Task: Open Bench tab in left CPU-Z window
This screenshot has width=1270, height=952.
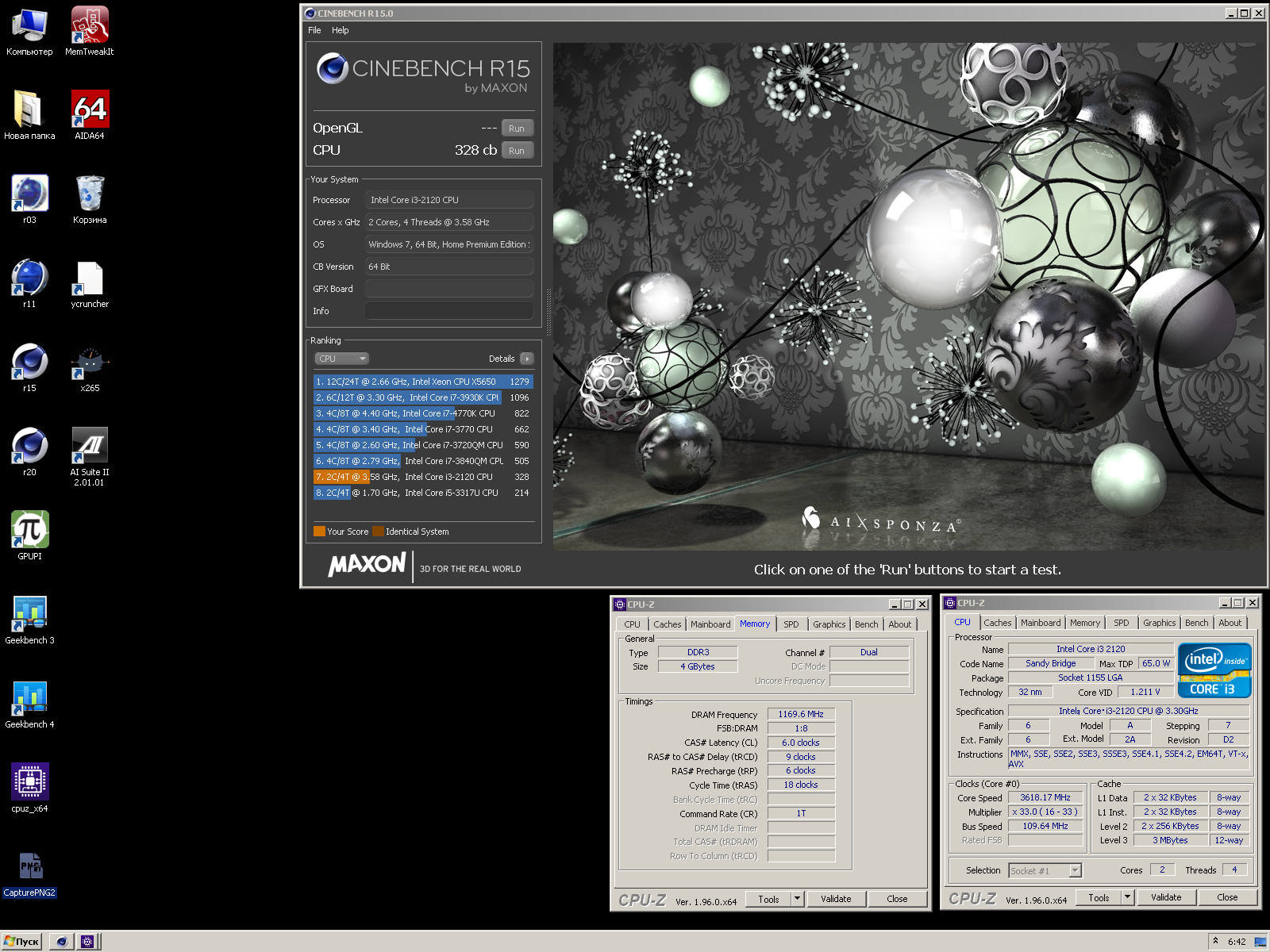Action: tap(866, 624)
